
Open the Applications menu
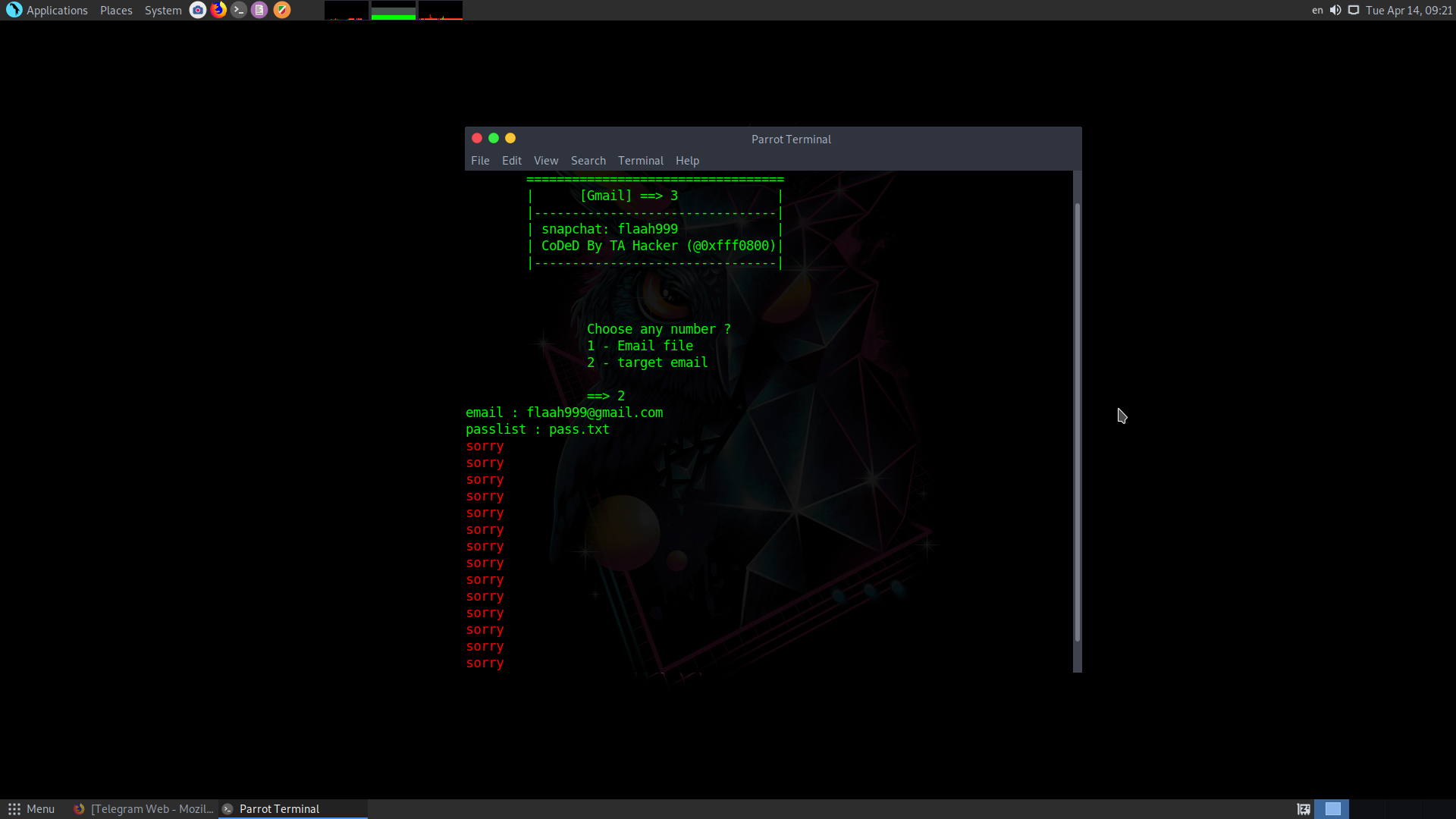point(47,10)
